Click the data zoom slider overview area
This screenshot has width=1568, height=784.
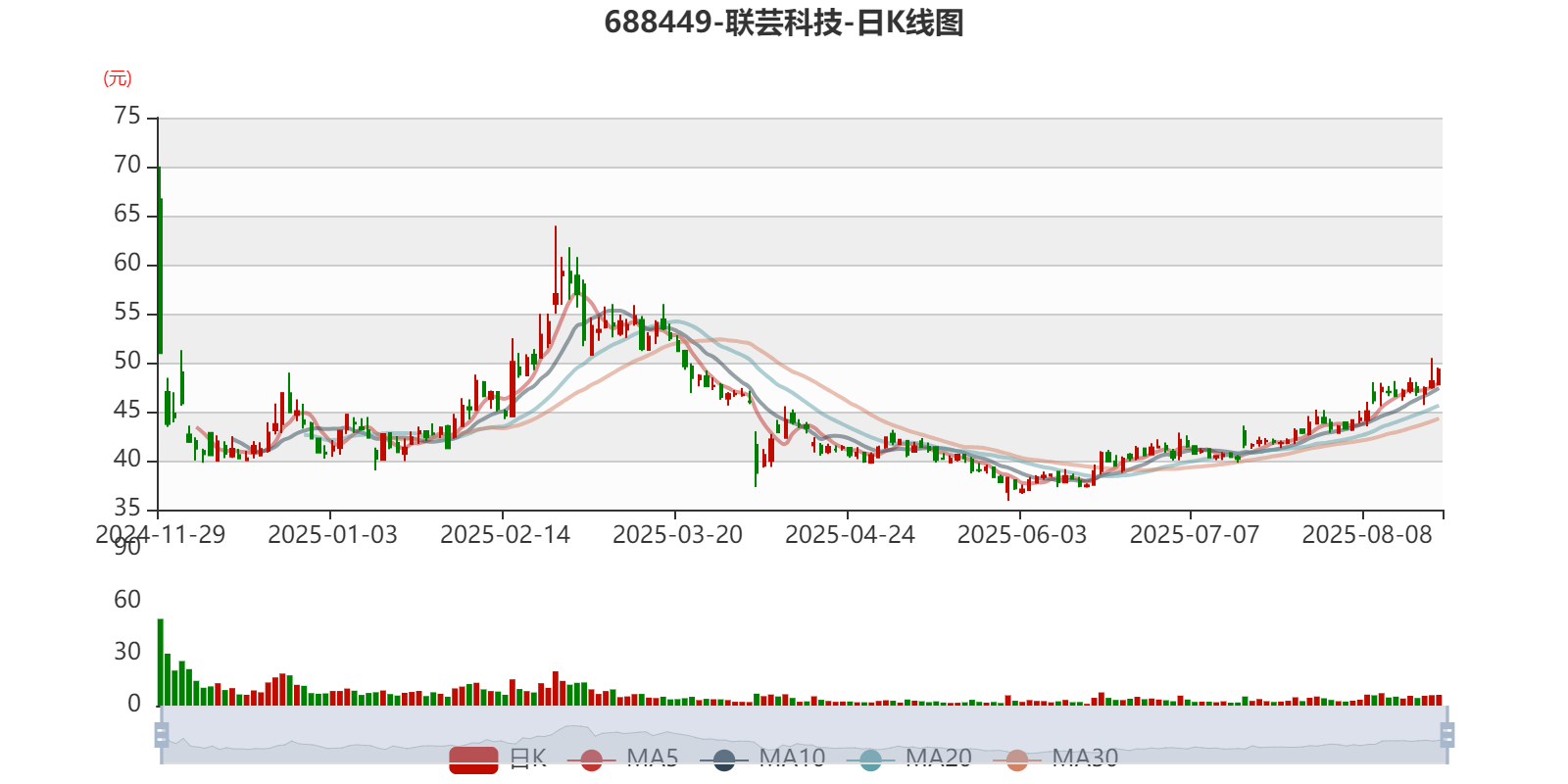[804, 734]
